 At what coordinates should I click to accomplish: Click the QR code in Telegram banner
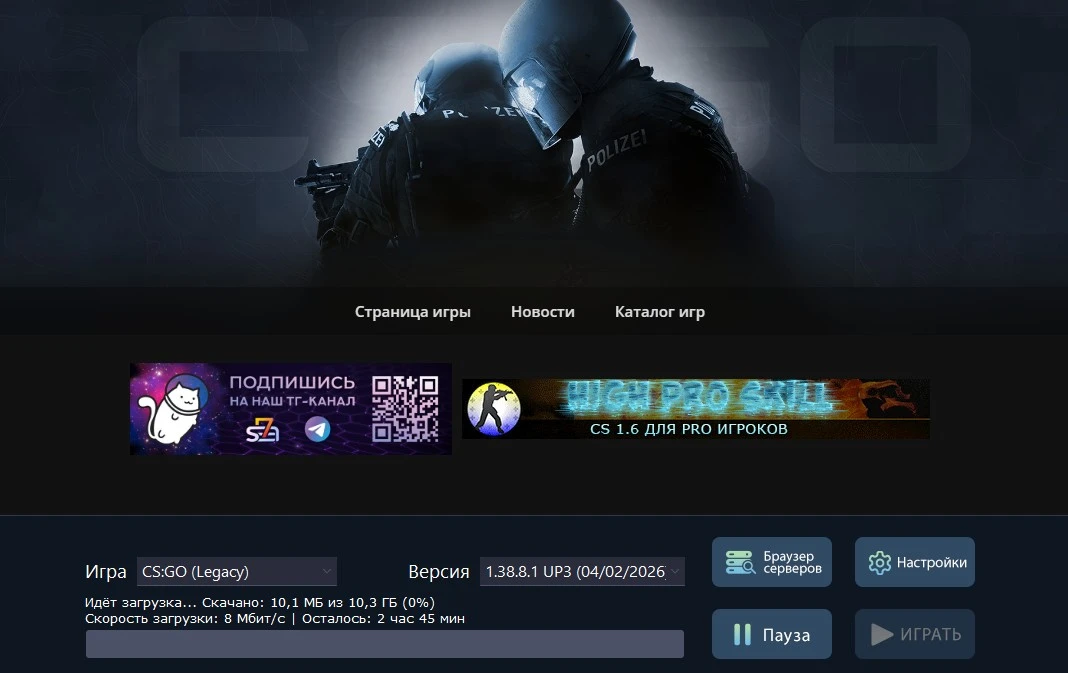[405, 409]
